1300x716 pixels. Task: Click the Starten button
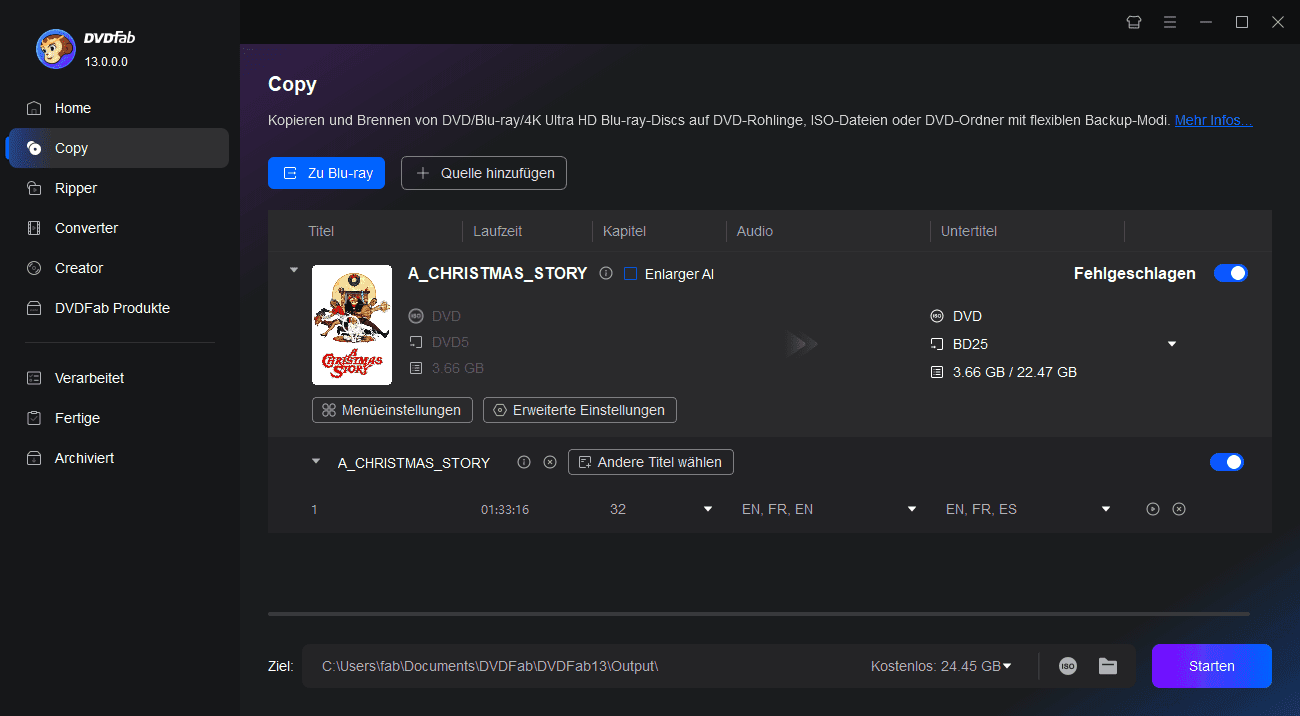1211,666
